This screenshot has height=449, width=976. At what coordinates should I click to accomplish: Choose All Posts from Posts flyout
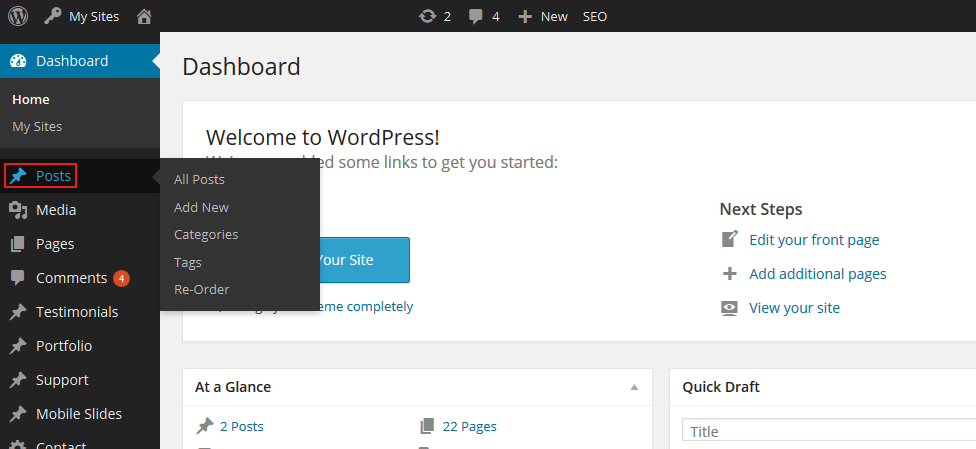199,179
